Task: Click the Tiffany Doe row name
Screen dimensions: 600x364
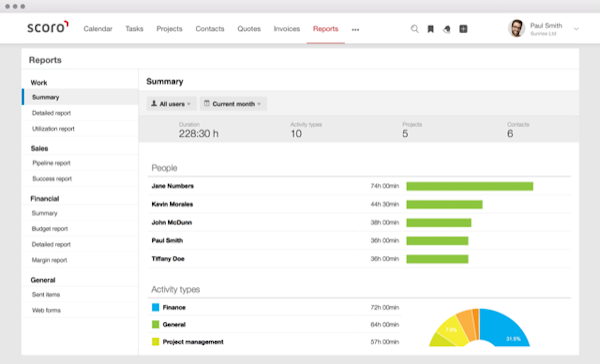Action: tap(168, 259)
